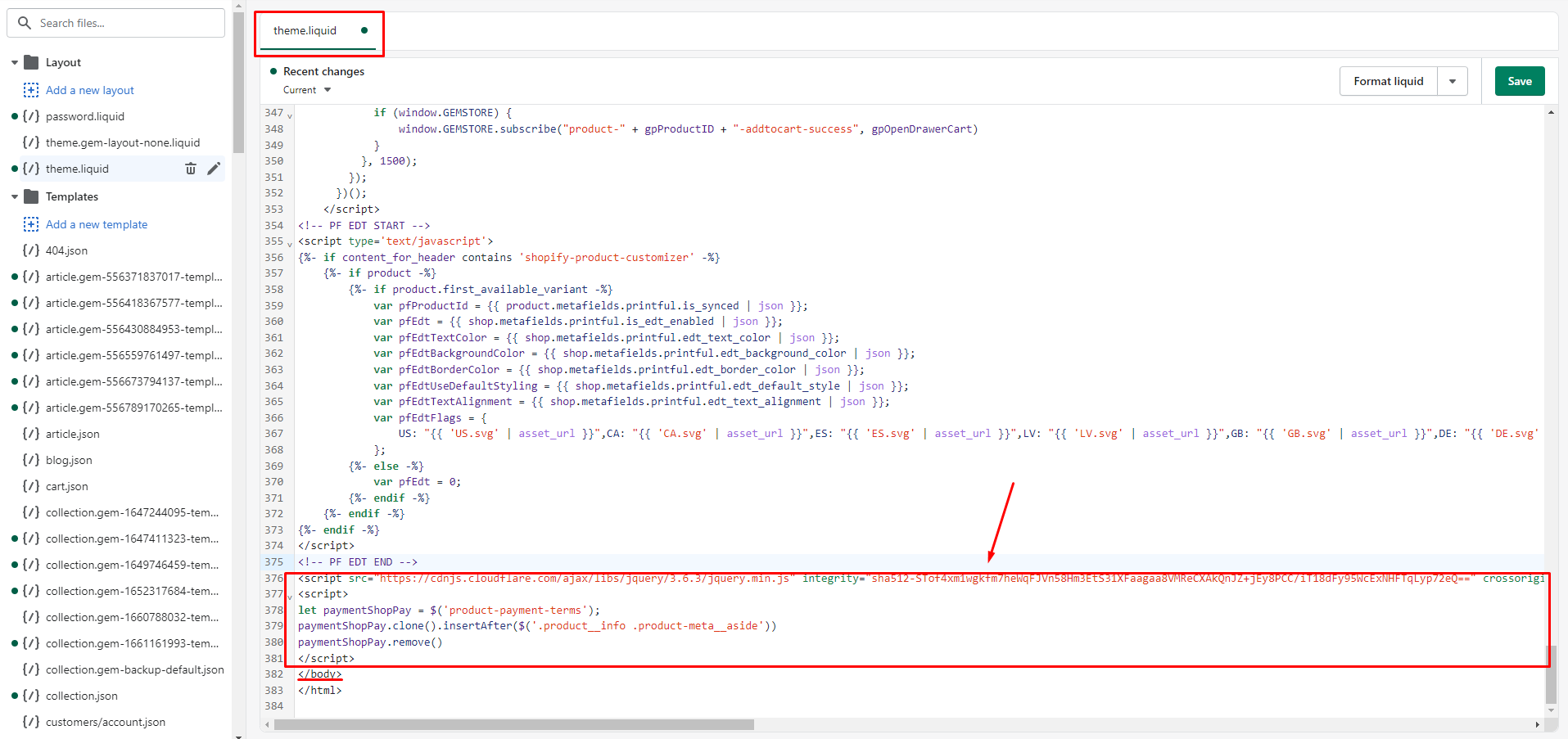
Task: Open collection.gem-1661161993 template file
Action: (132, 643)
